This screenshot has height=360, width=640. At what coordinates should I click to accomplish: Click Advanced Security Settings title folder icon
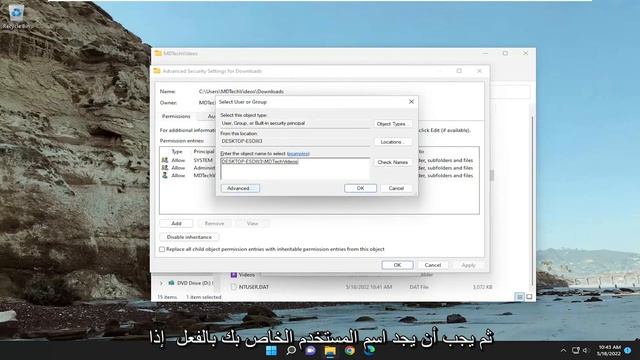pos(157,71)
